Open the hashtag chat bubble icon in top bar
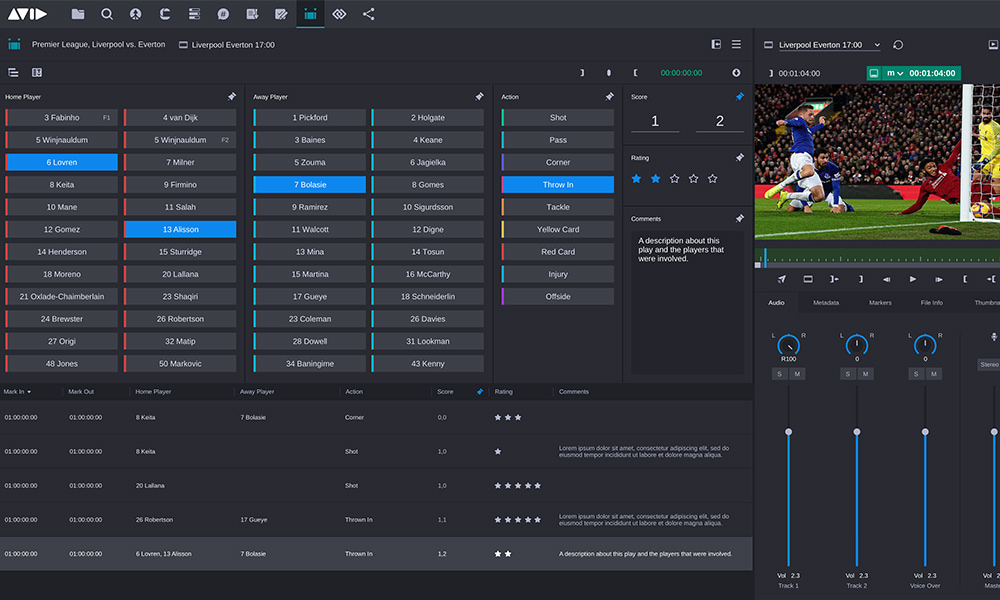Image resolution: width=1000 pixels, height=600 pixels. click(x=223, y=14)
